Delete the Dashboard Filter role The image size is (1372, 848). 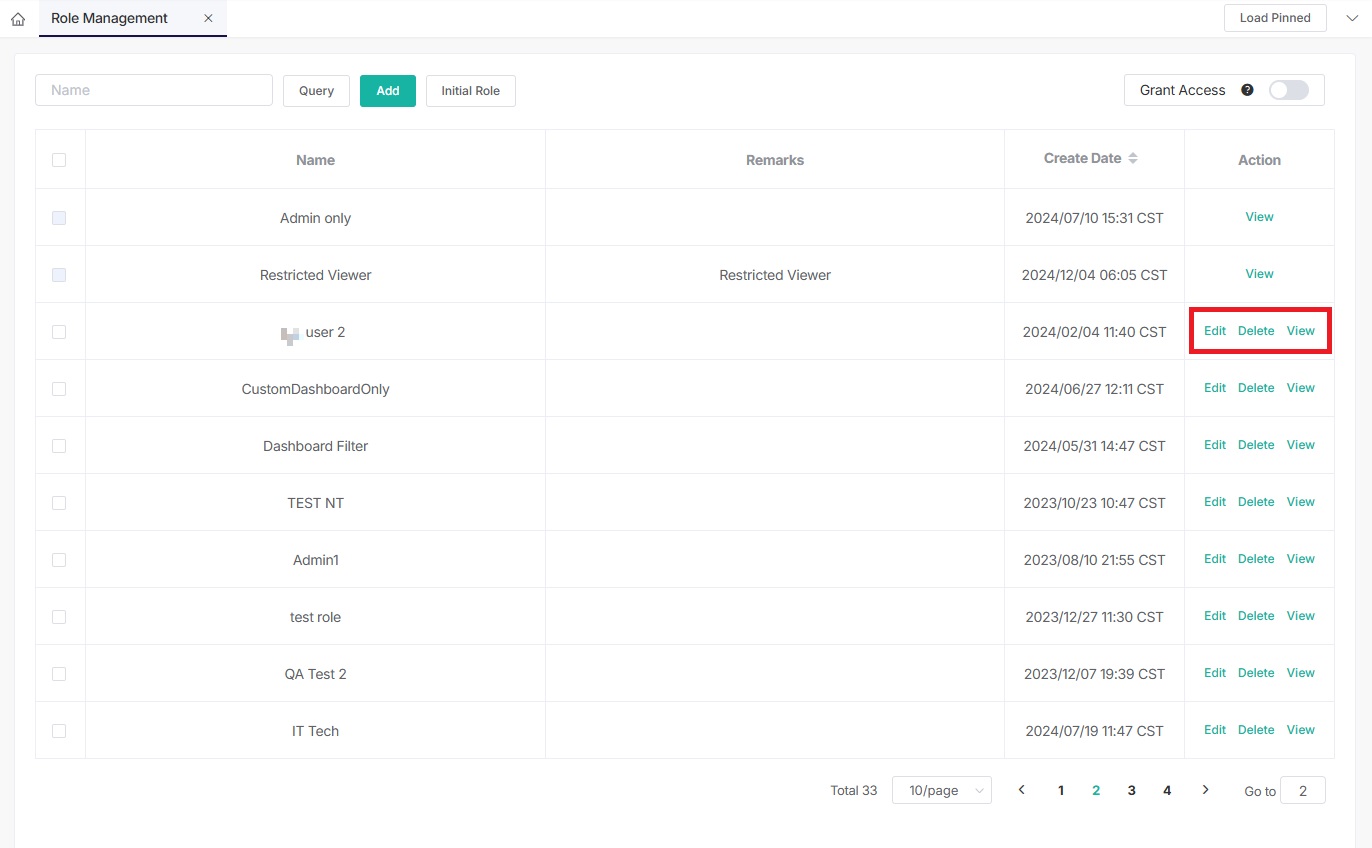1255,445
